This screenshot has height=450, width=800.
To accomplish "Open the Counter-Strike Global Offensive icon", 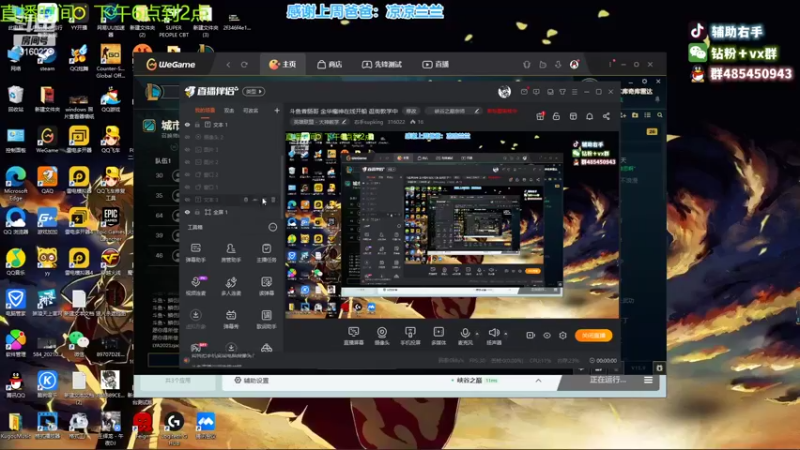I will [x=111, y=61].
